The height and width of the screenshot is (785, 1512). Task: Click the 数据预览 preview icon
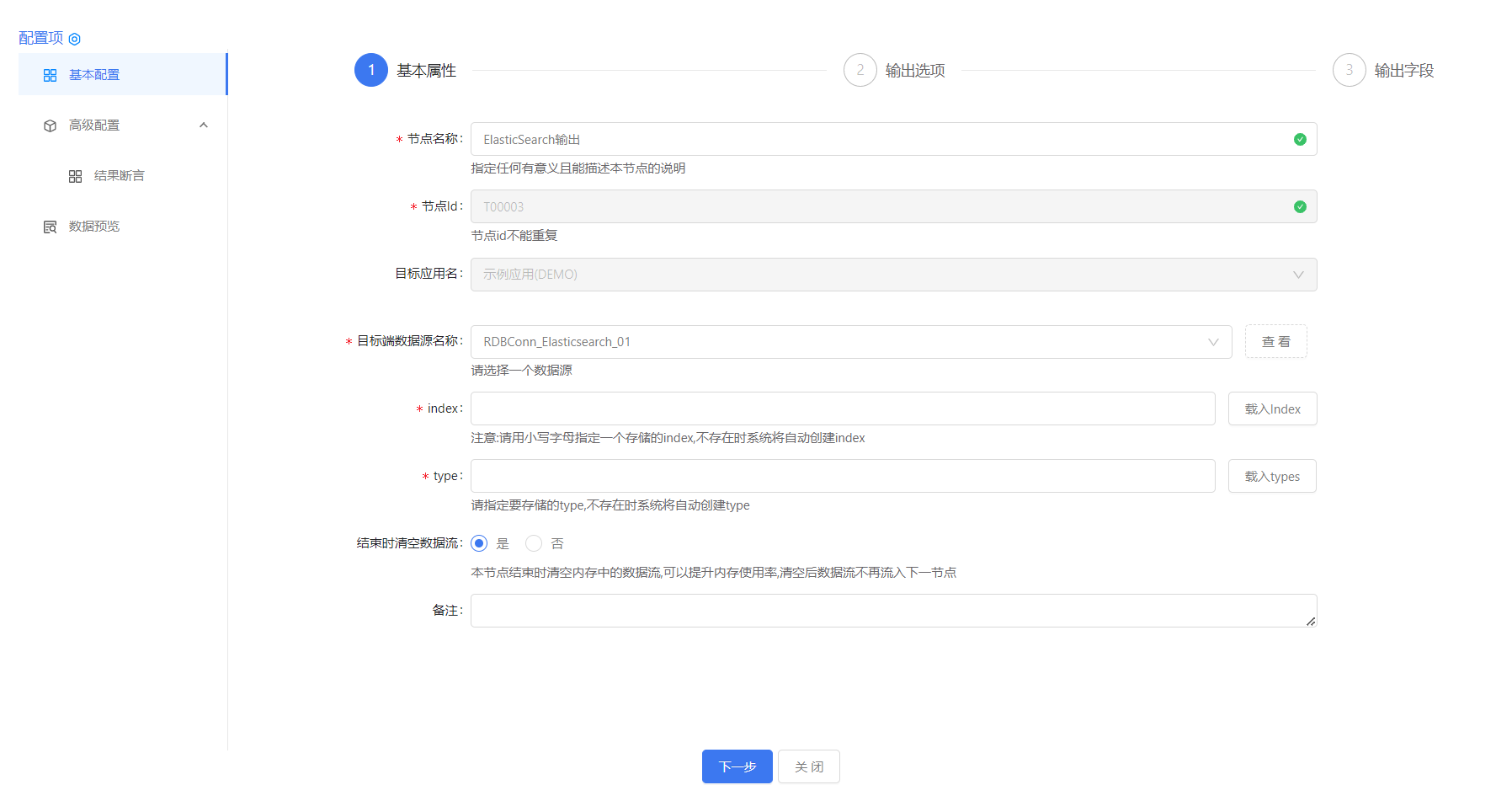(50, 227)
